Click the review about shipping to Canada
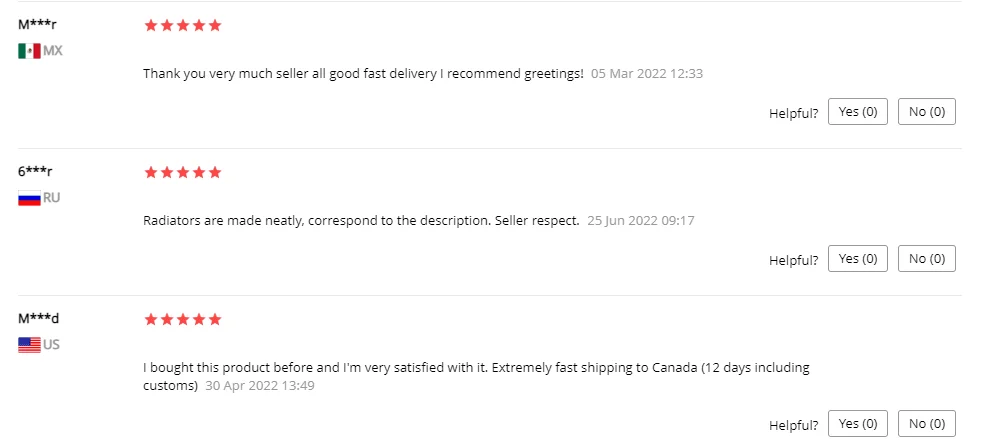This screenshot has width=982, height=444. (476, 368)
